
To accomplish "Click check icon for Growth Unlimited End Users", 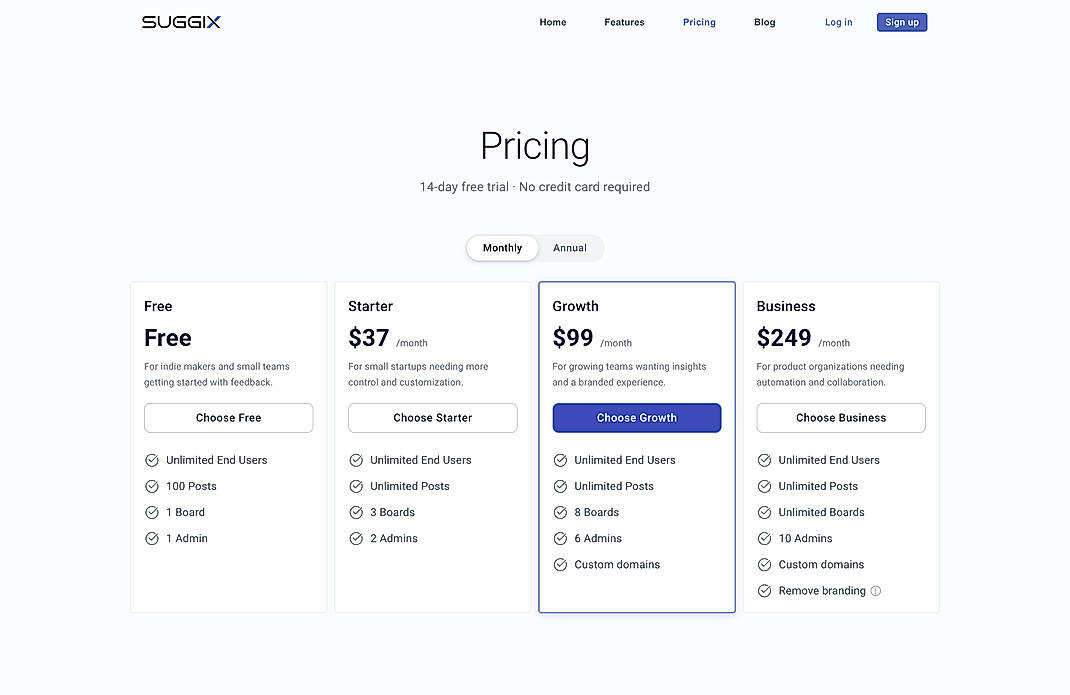I will coord(560,461).
